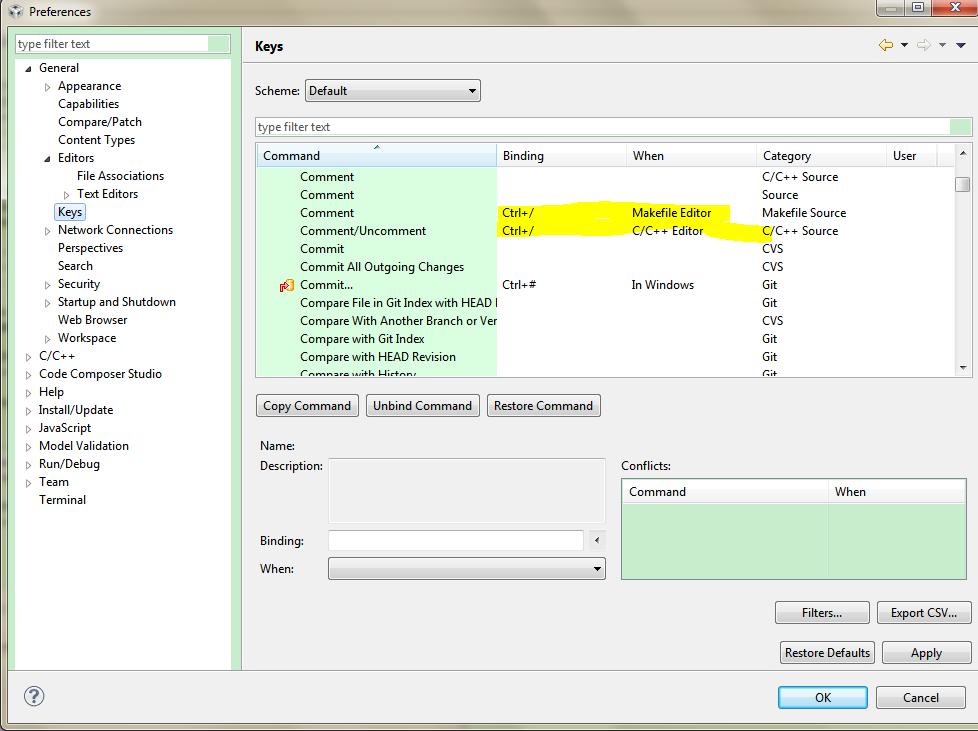This screenshot has height=731, width=978.
Task: Click the Apply button
Action: coord(926,652)
